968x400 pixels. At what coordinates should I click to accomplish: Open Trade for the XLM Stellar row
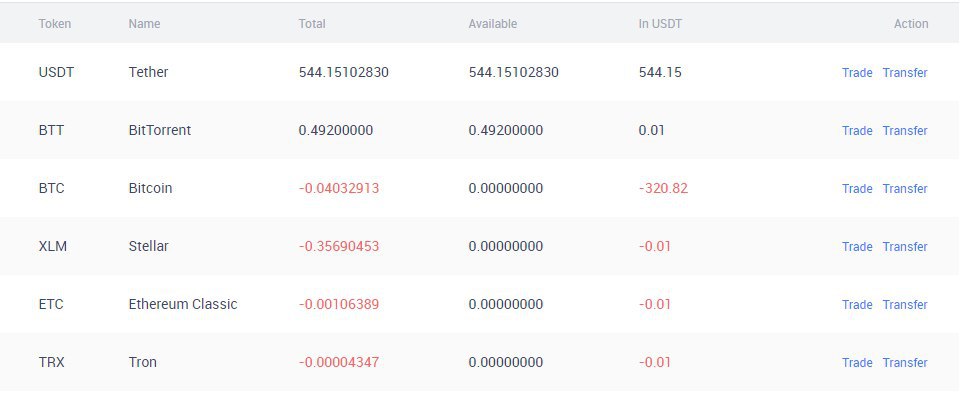point(857,247)
